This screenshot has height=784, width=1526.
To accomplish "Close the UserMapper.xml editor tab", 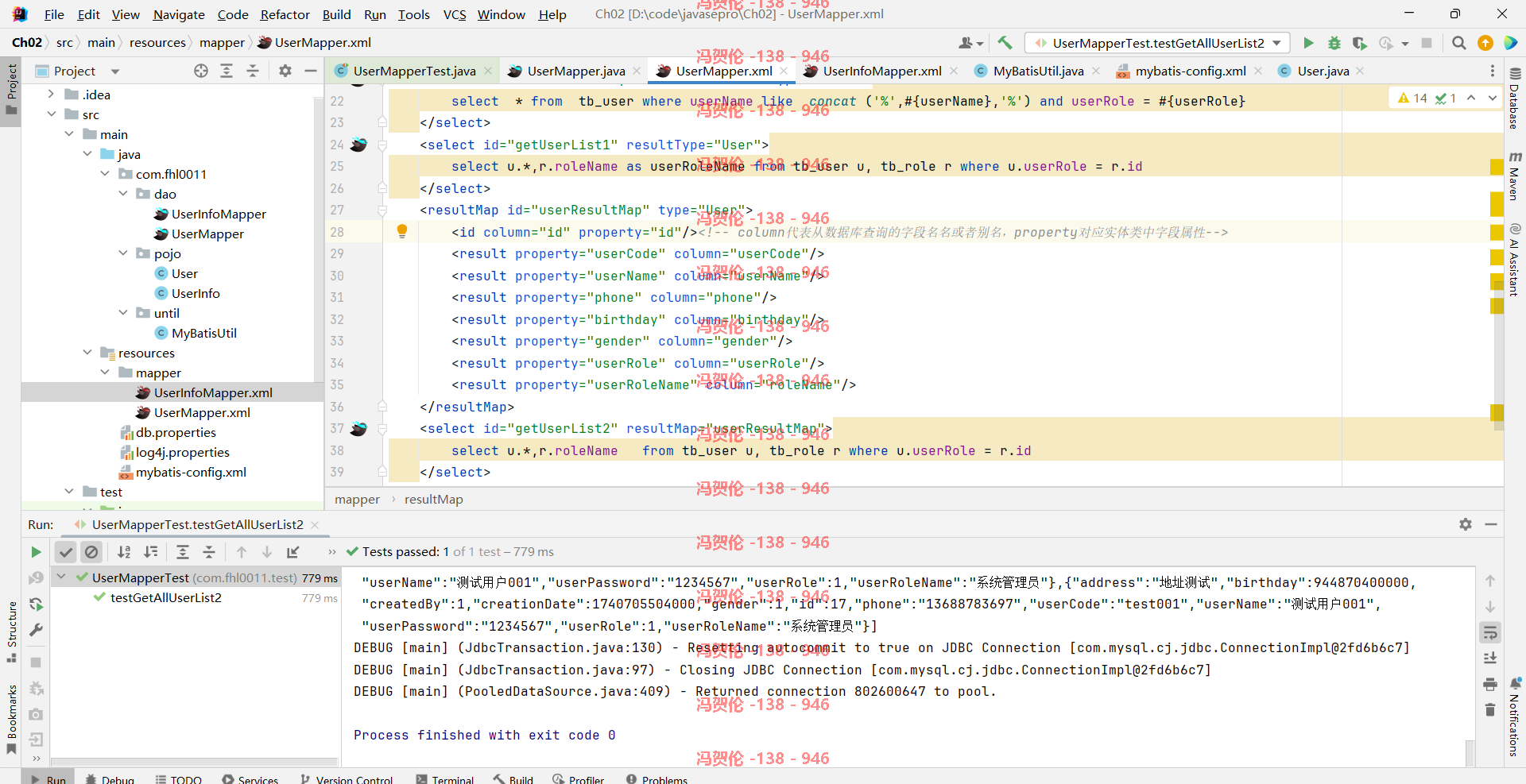I will 784,71.
